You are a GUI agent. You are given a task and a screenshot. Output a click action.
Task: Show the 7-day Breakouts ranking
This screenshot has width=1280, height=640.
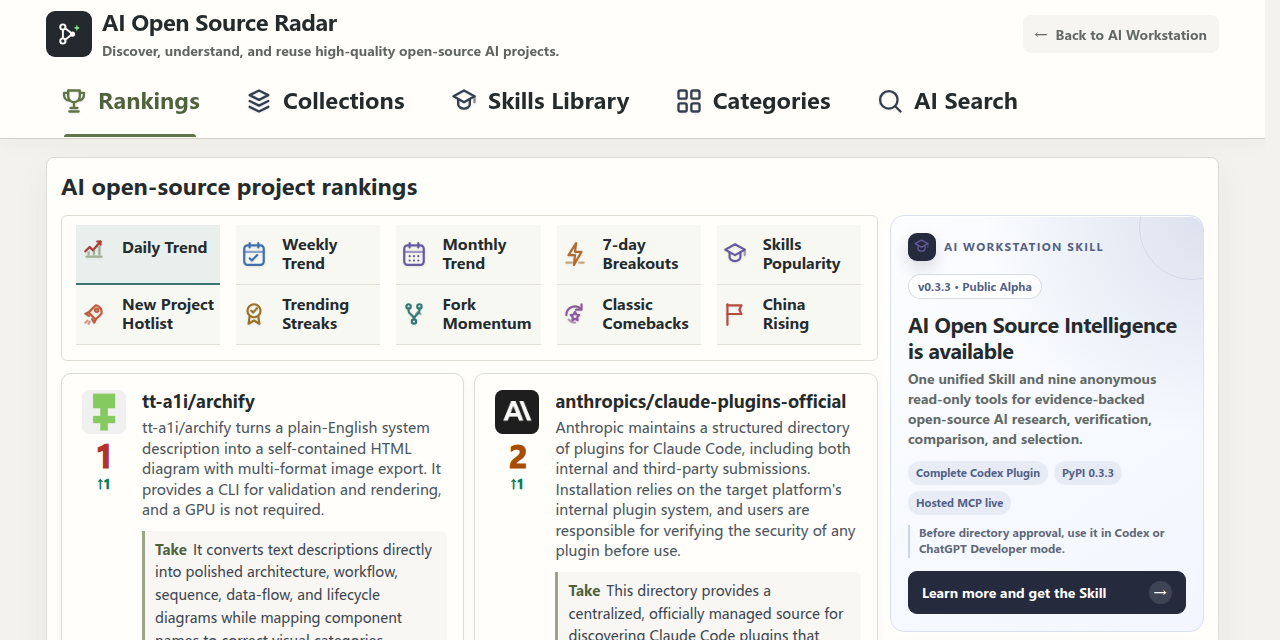click(x=629, y=254)
